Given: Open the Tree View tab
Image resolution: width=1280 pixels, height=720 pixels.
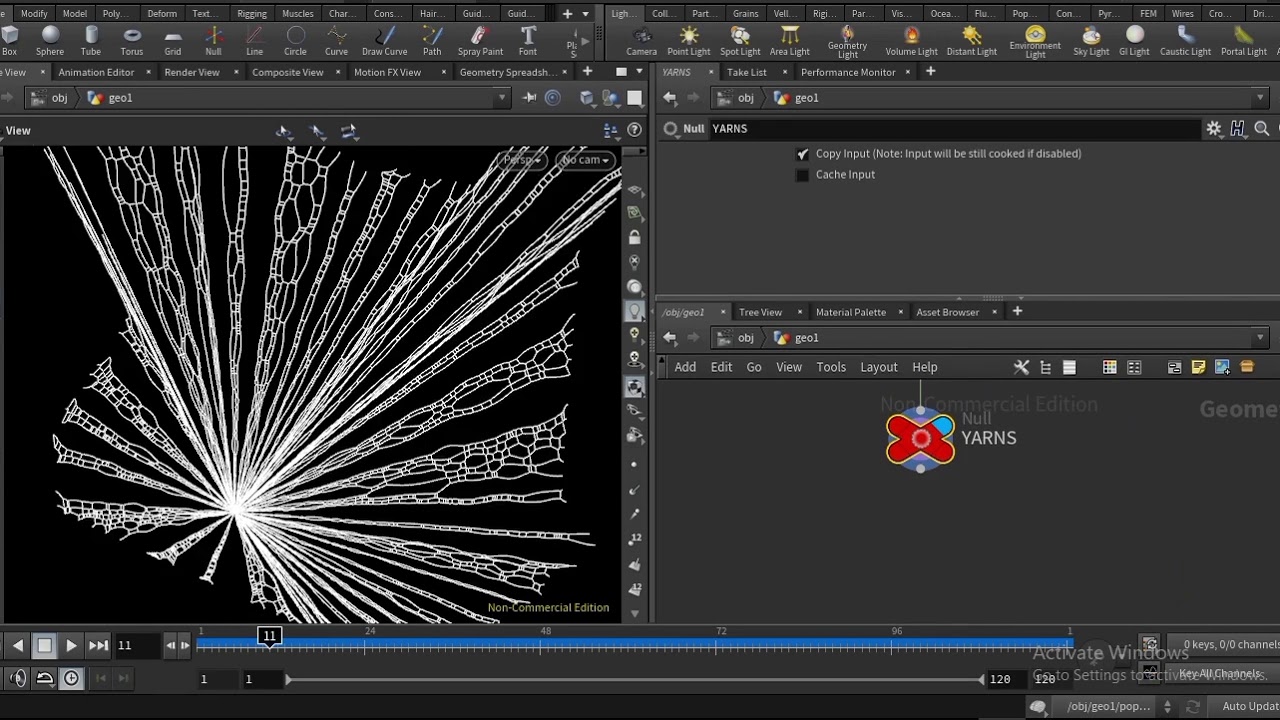Looking at the screenshot, I should point(760,312).
